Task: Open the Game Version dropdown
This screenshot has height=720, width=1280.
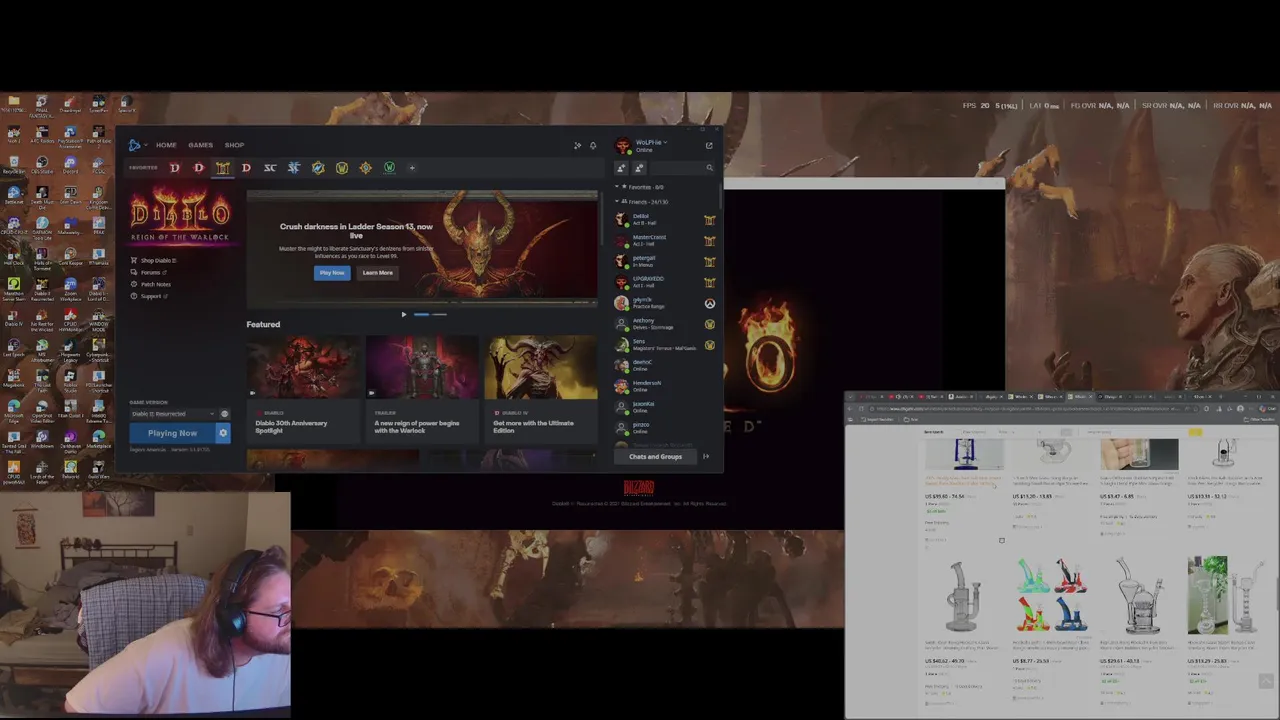Action: [x=172, y=414]
